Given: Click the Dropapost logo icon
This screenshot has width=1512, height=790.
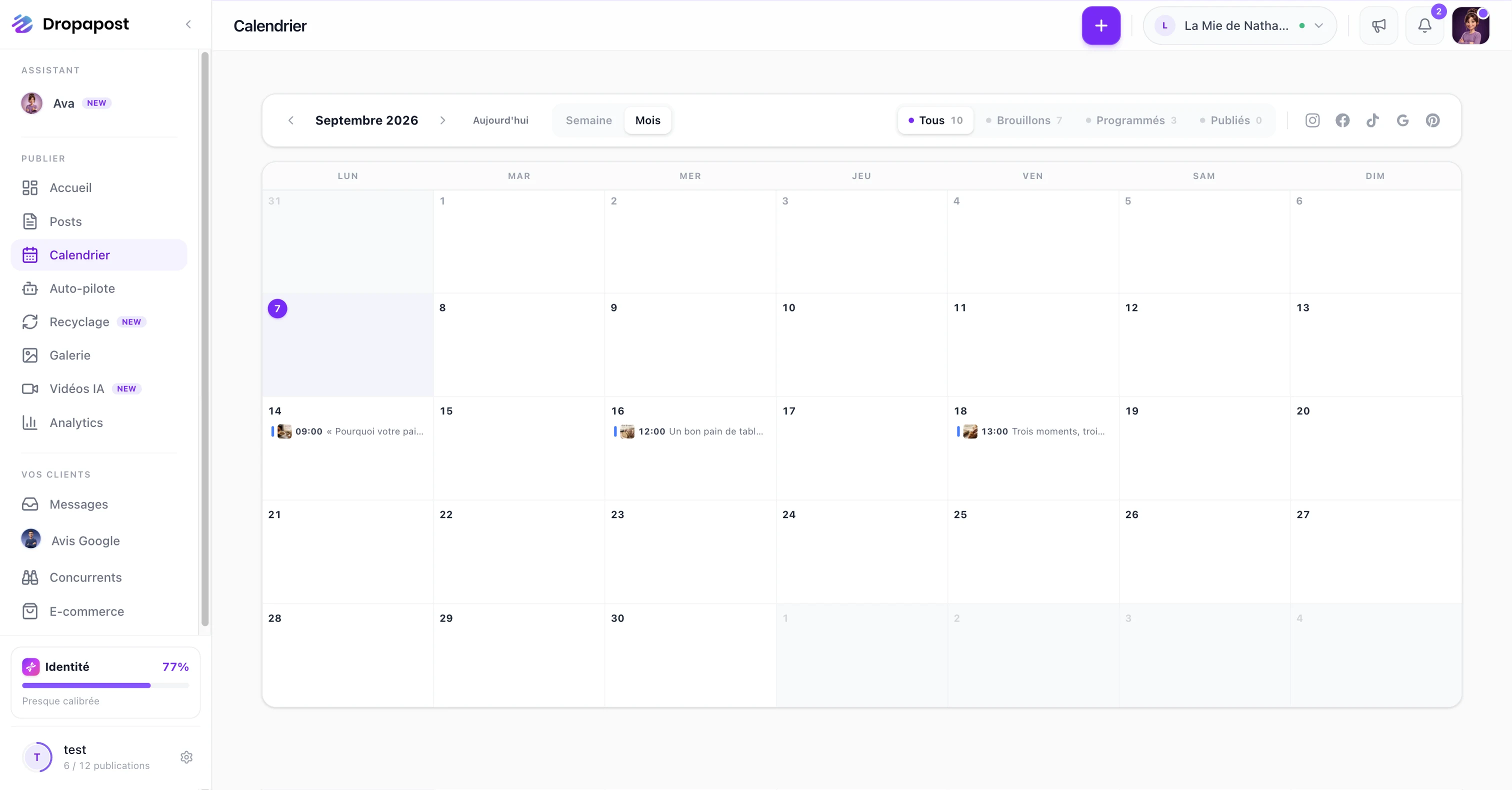Looking at the screenshot, I should click(22, 24).
